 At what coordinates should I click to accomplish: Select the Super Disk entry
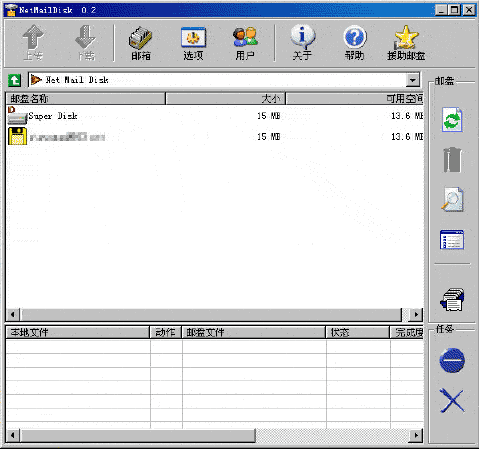point(53,116)
